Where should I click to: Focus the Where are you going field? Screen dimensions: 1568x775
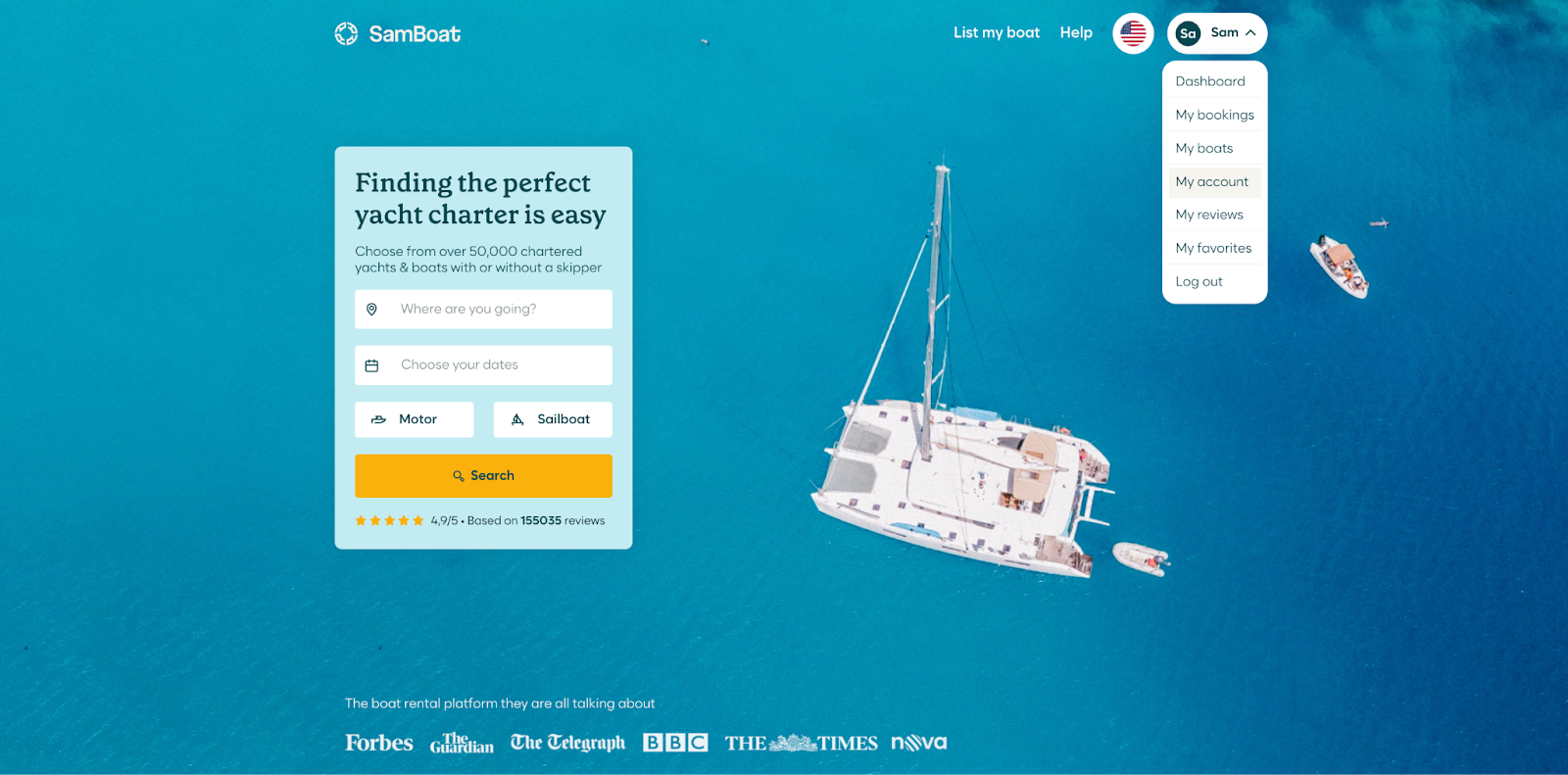[483, 309]
